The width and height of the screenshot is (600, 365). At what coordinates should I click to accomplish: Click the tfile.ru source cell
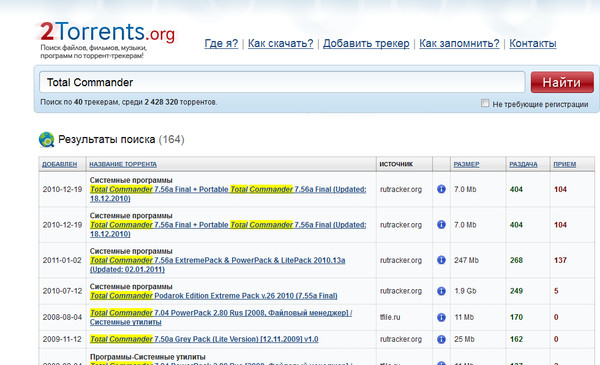click(390, 317)
